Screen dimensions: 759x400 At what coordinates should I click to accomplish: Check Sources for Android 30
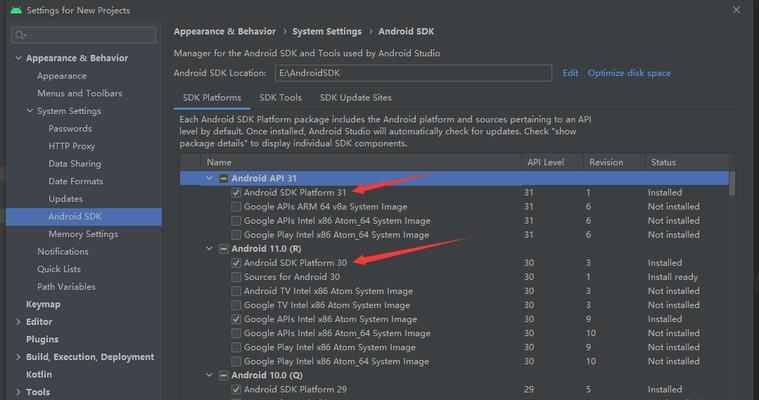tap(236, 277)
